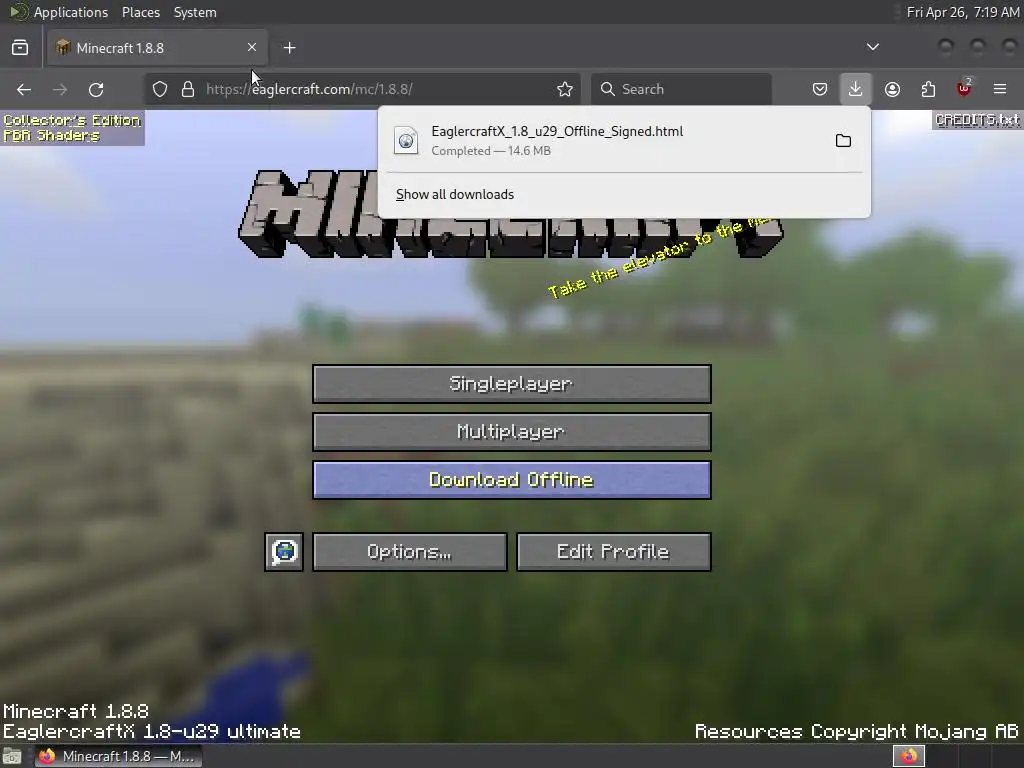Open CREDITS.txt in the corner
This screenshot has width=1024, height=768.
[x=977, y=120]
